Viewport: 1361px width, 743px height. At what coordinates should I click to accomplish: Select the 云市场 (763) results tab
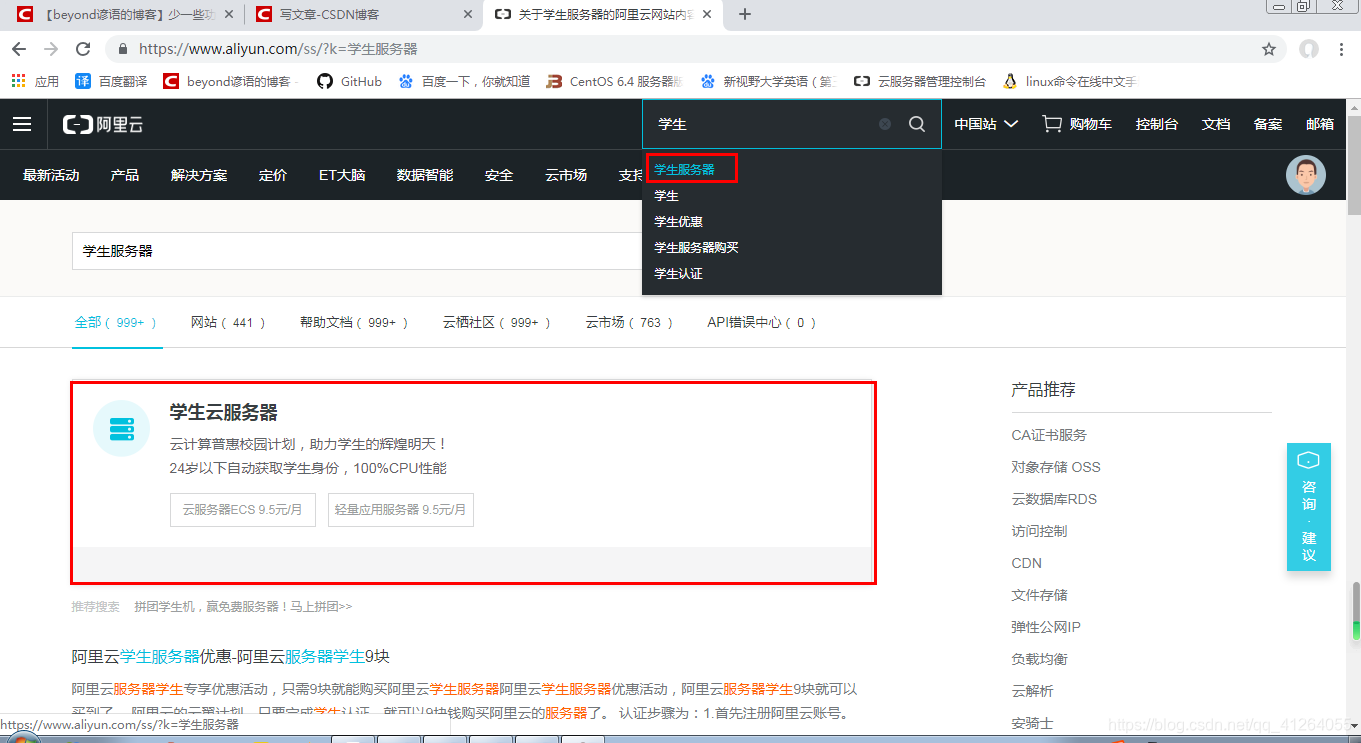[630, 323]
